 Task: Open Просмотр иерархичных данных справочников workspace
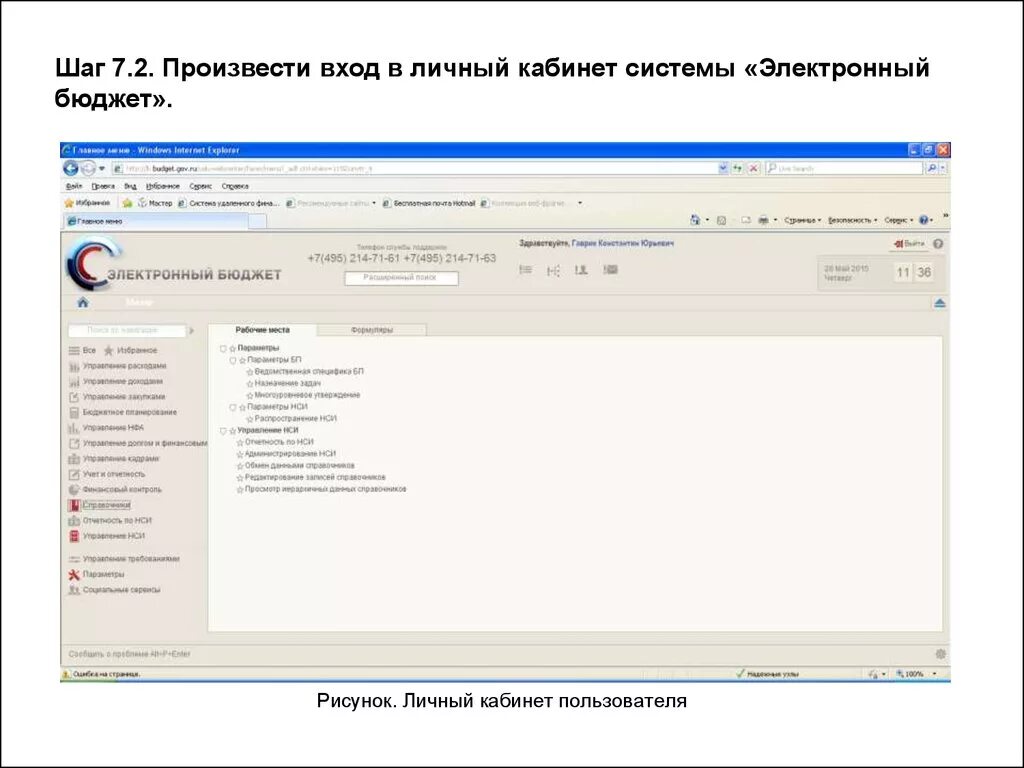tap(325, 489)
